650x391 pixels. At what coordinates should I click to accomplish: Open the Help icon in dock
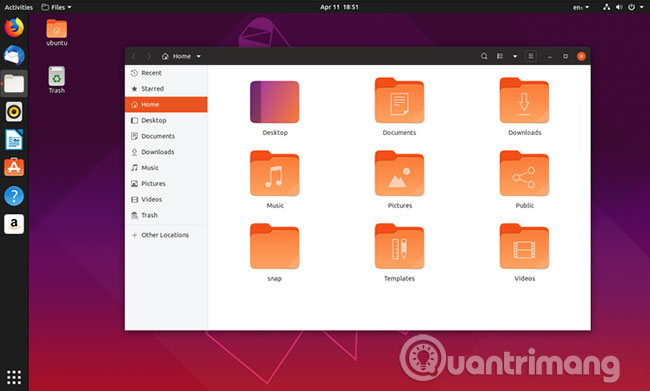(x=14, y=196)
